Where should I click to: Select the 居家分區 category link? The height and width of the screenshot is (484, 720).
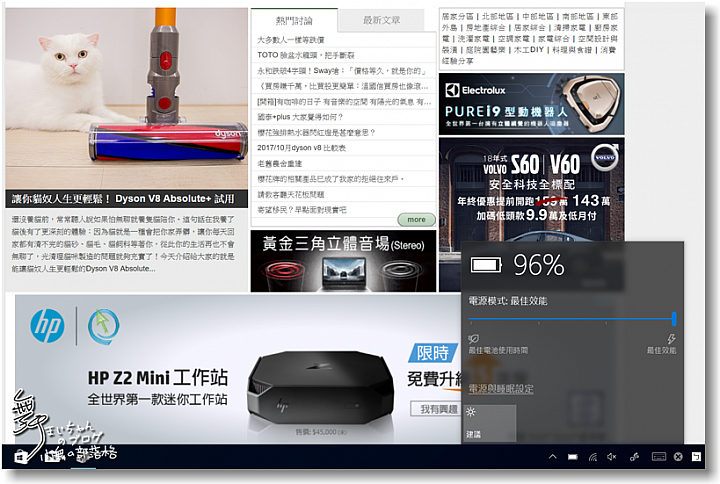tap(457, 17)
